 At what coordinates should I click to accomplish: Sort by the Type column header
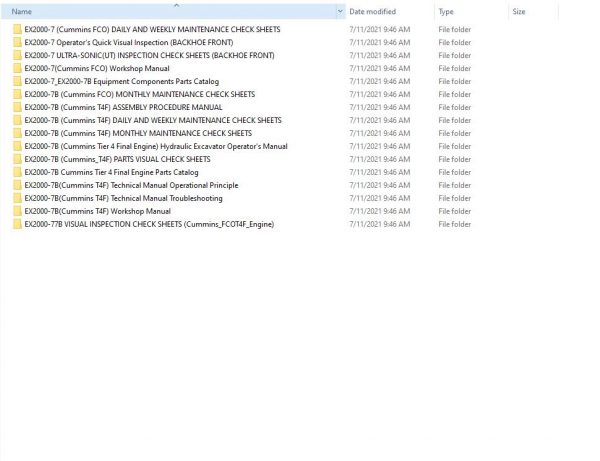(x=471, y=12)
